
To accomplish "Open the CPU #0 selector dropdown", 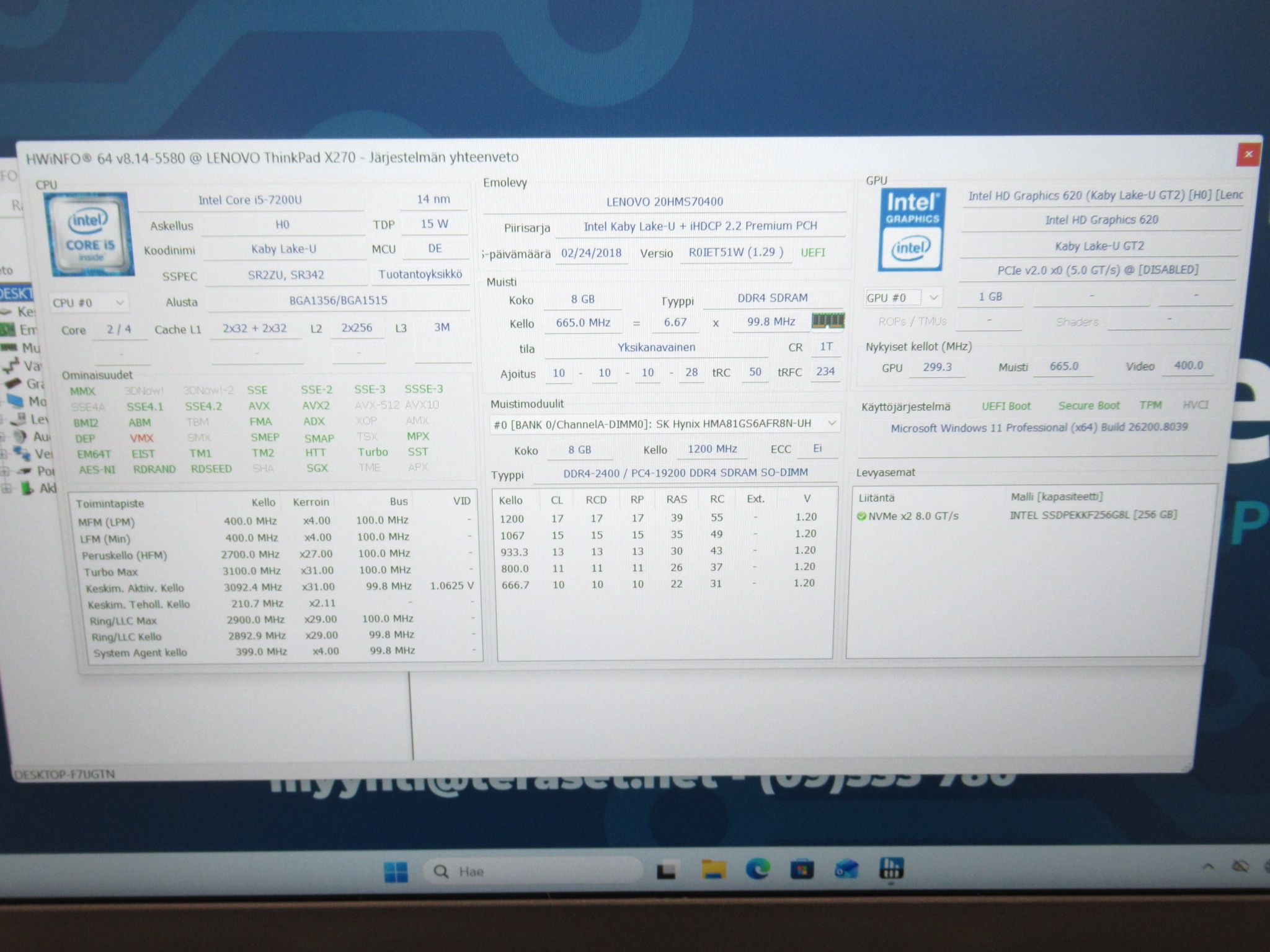I will 88,302.
